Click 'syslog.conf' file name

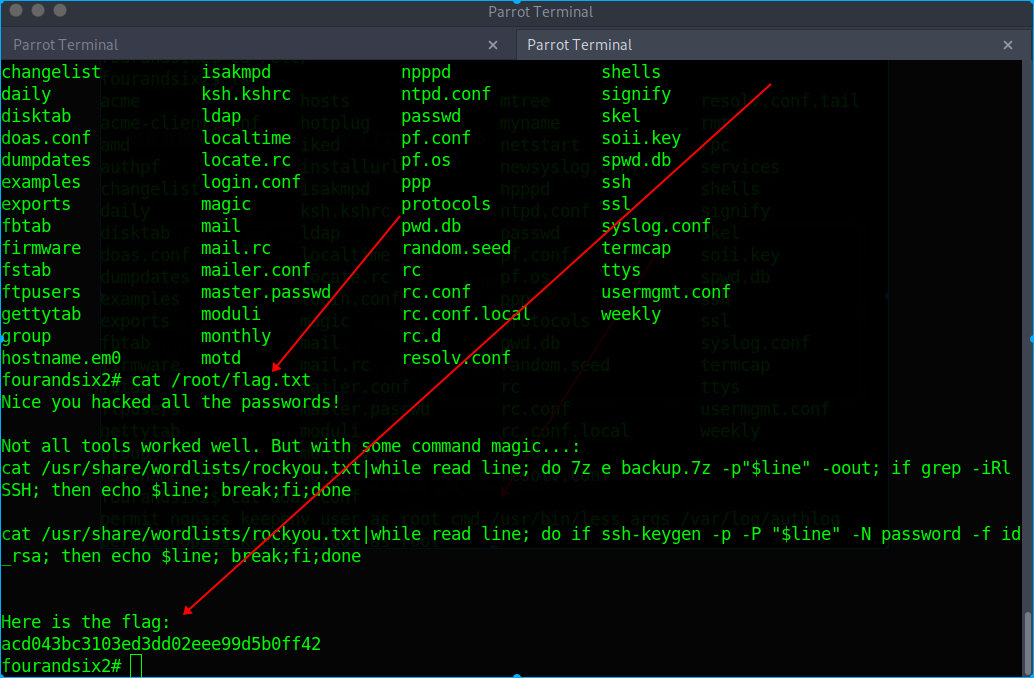click(656, 226)
